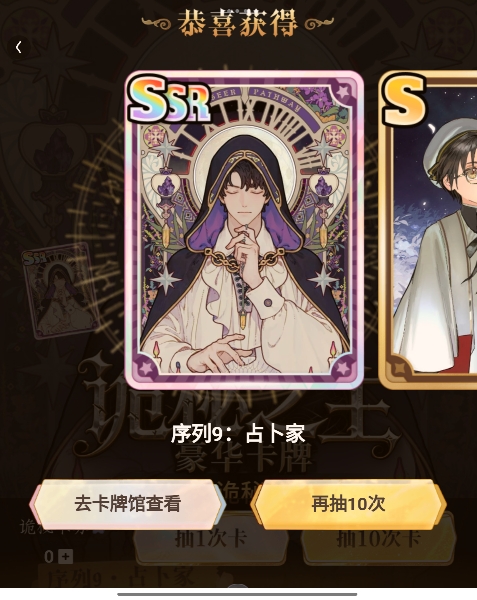Screen dimensions: 477x600
Task: Click the dimmed small SSR card thumbnail
Action: [x=60, y=290]
